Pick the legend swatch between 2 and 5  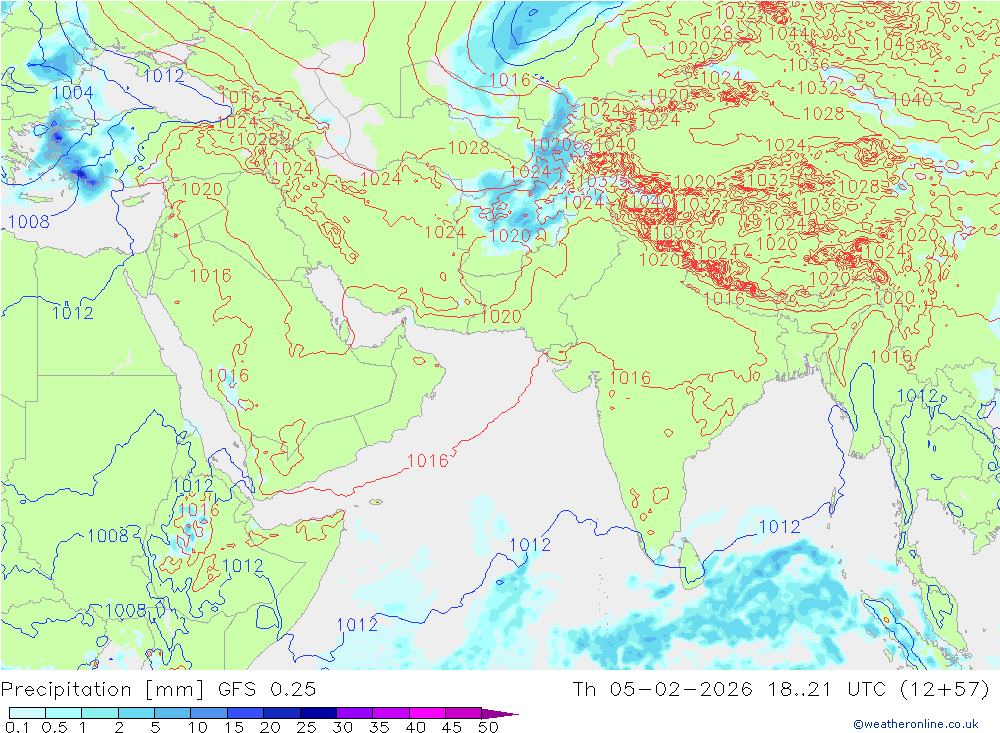pyautogui.click(x=136, y=713)
